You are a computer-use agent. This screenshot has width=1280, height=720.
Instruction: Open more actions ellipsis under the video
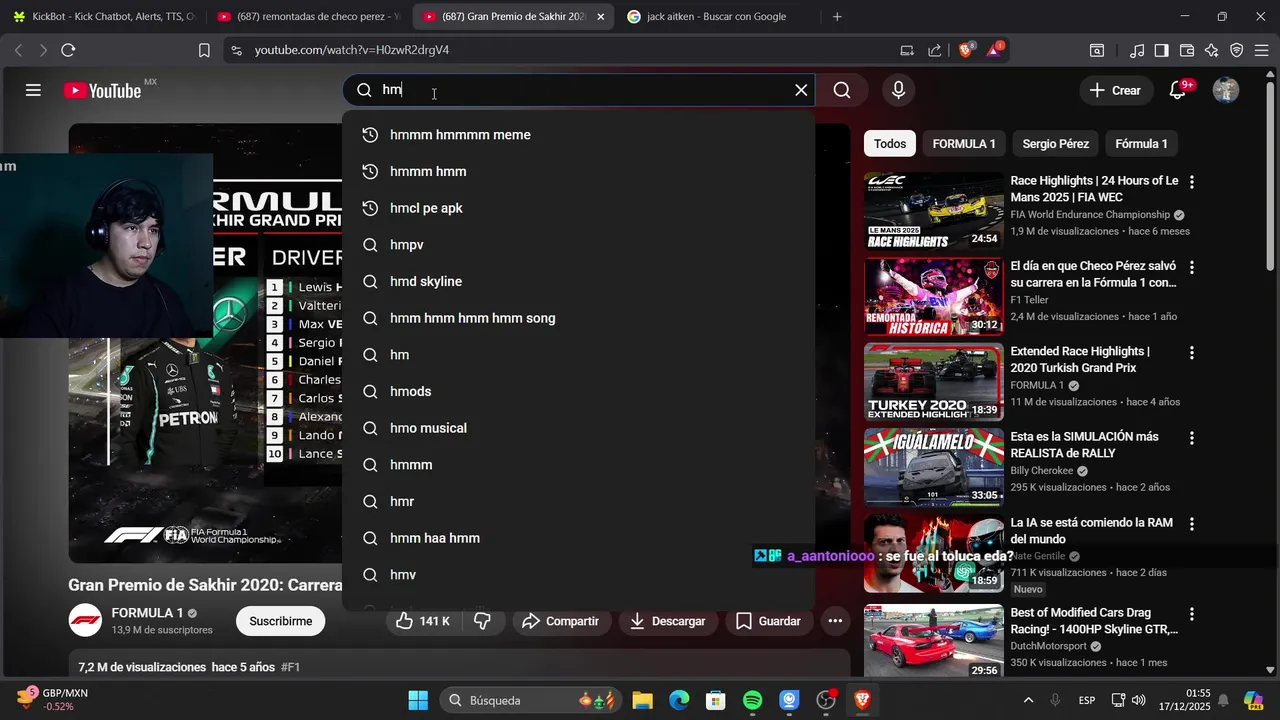(835, 621)
